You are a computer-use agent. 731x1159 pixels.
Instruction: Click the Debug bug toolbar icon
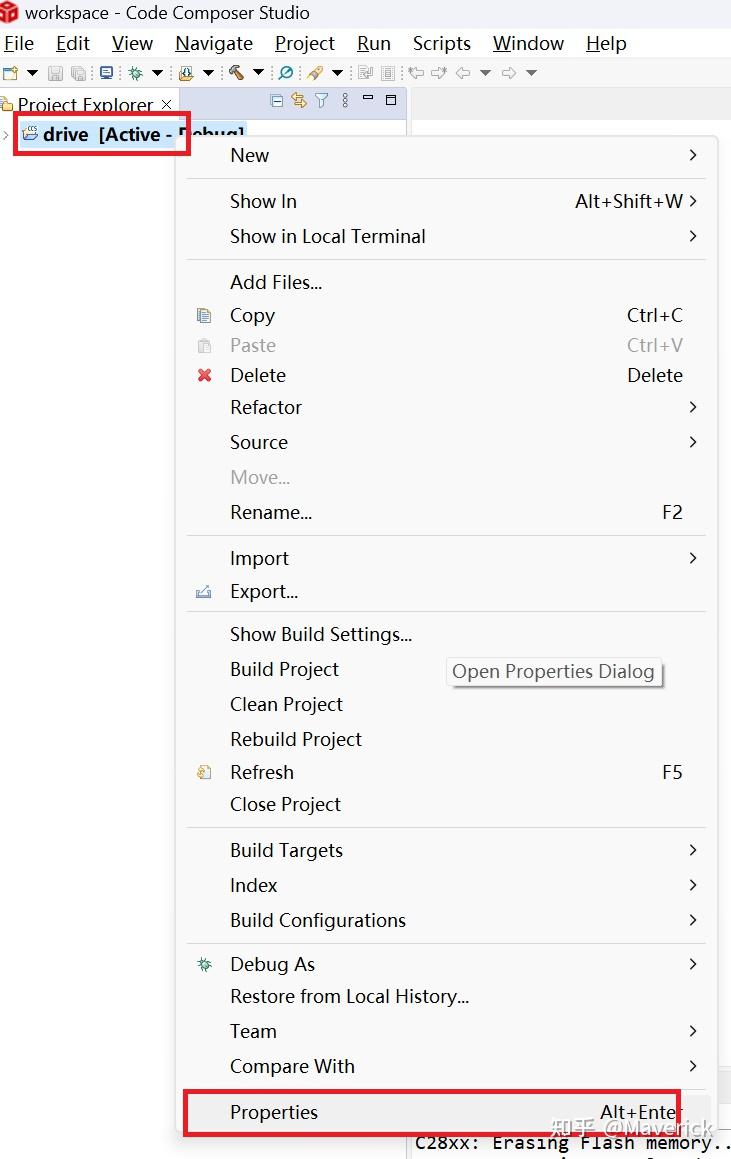pos(136,73)
